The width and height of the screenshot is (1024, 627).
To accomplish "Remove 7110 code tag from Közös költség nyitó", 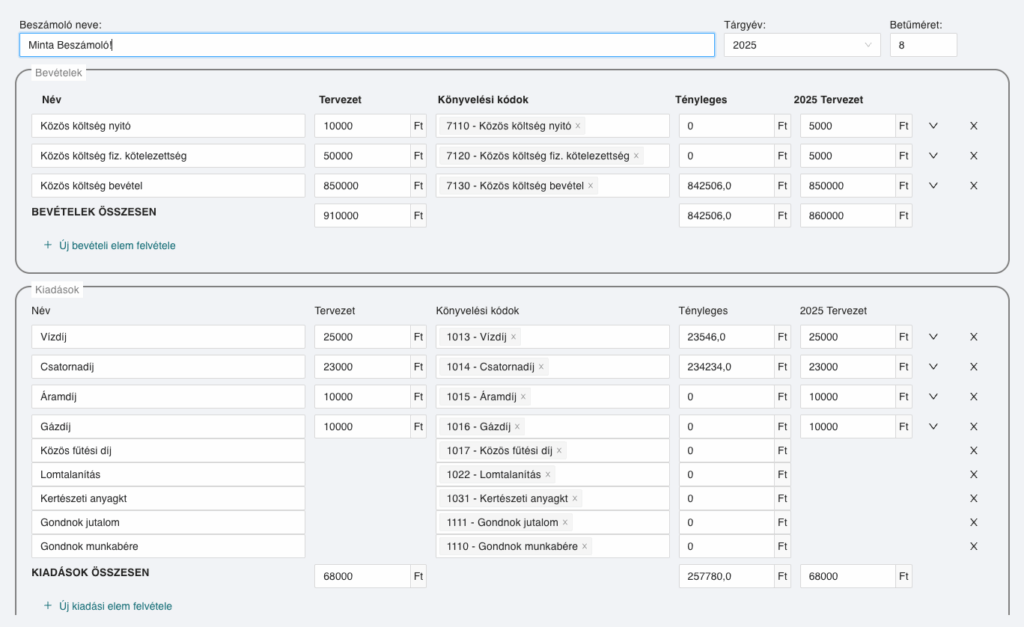I will [x=578, y=126].
